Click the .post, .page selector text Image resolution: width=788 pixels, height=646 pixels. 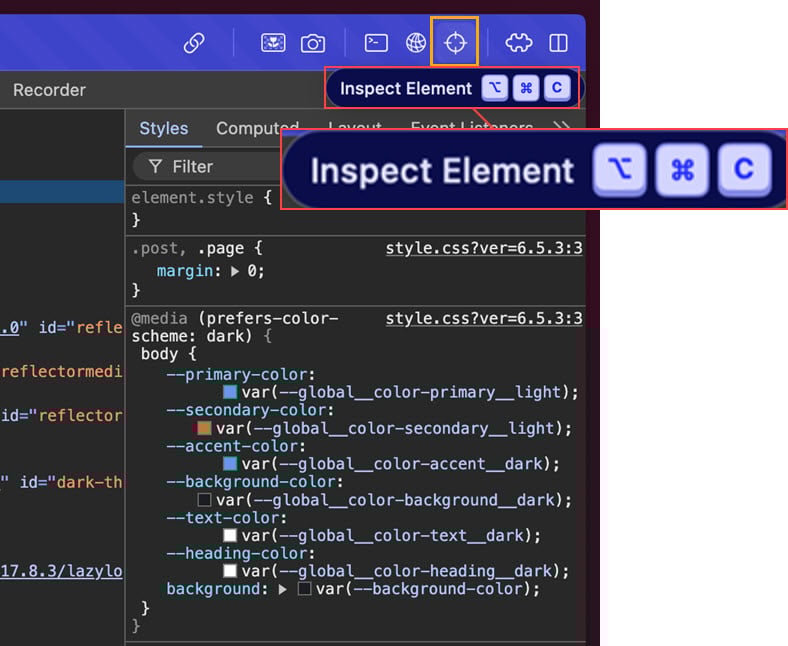(x=187, y=248)
